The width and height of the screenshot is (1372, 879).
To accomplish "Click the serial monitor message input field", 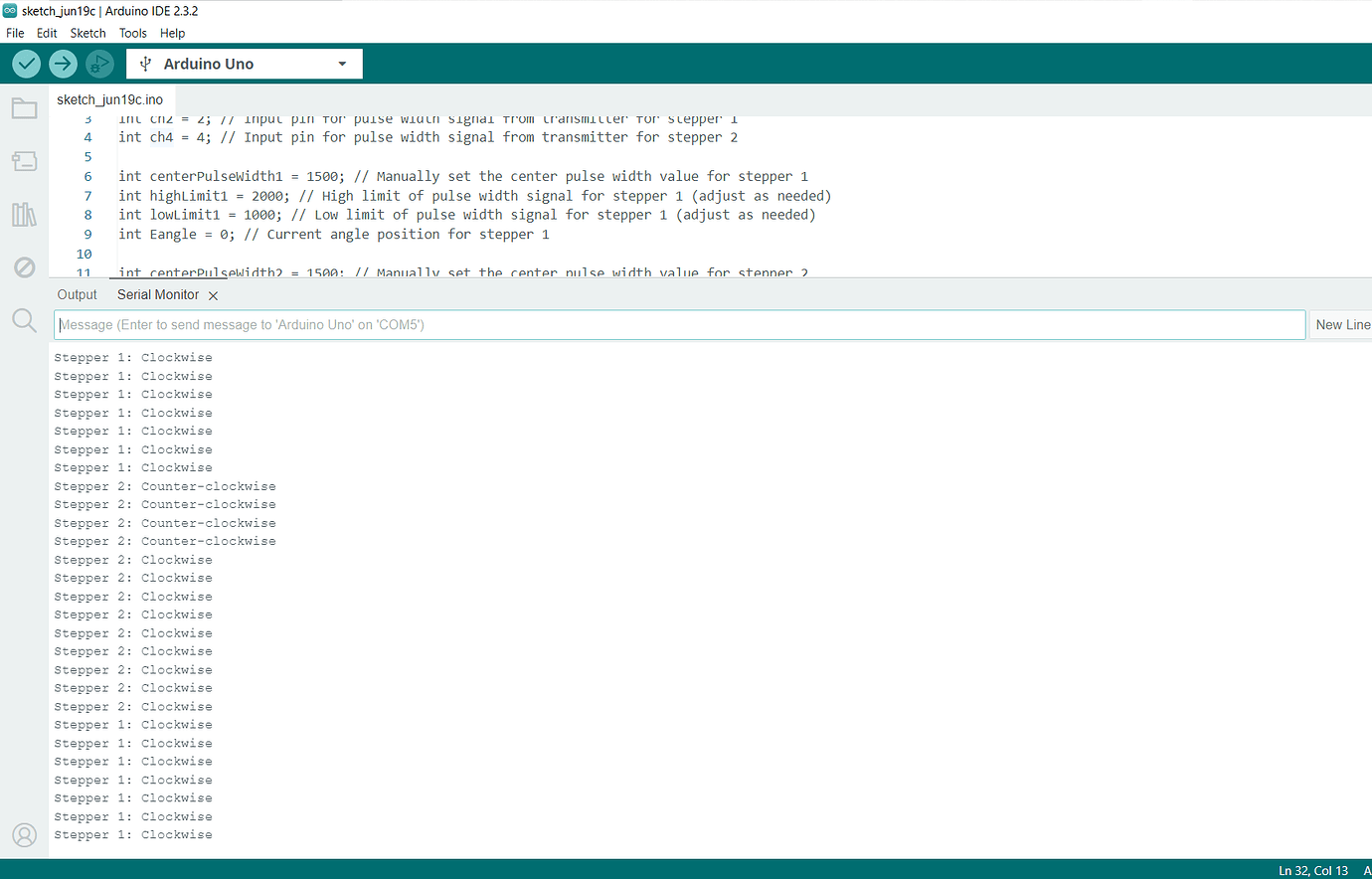I will click(679, 324).
